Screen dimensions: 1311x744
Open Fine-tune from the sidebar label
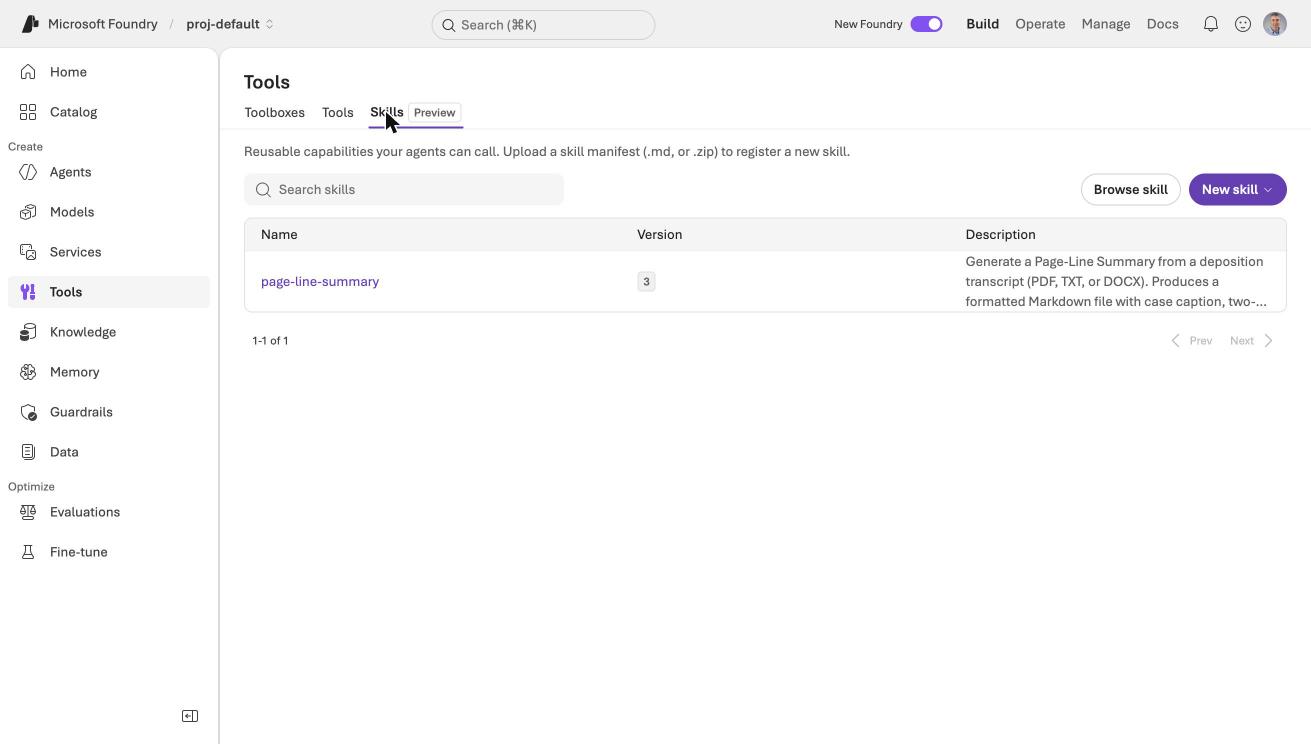click(x=79, y=552)
